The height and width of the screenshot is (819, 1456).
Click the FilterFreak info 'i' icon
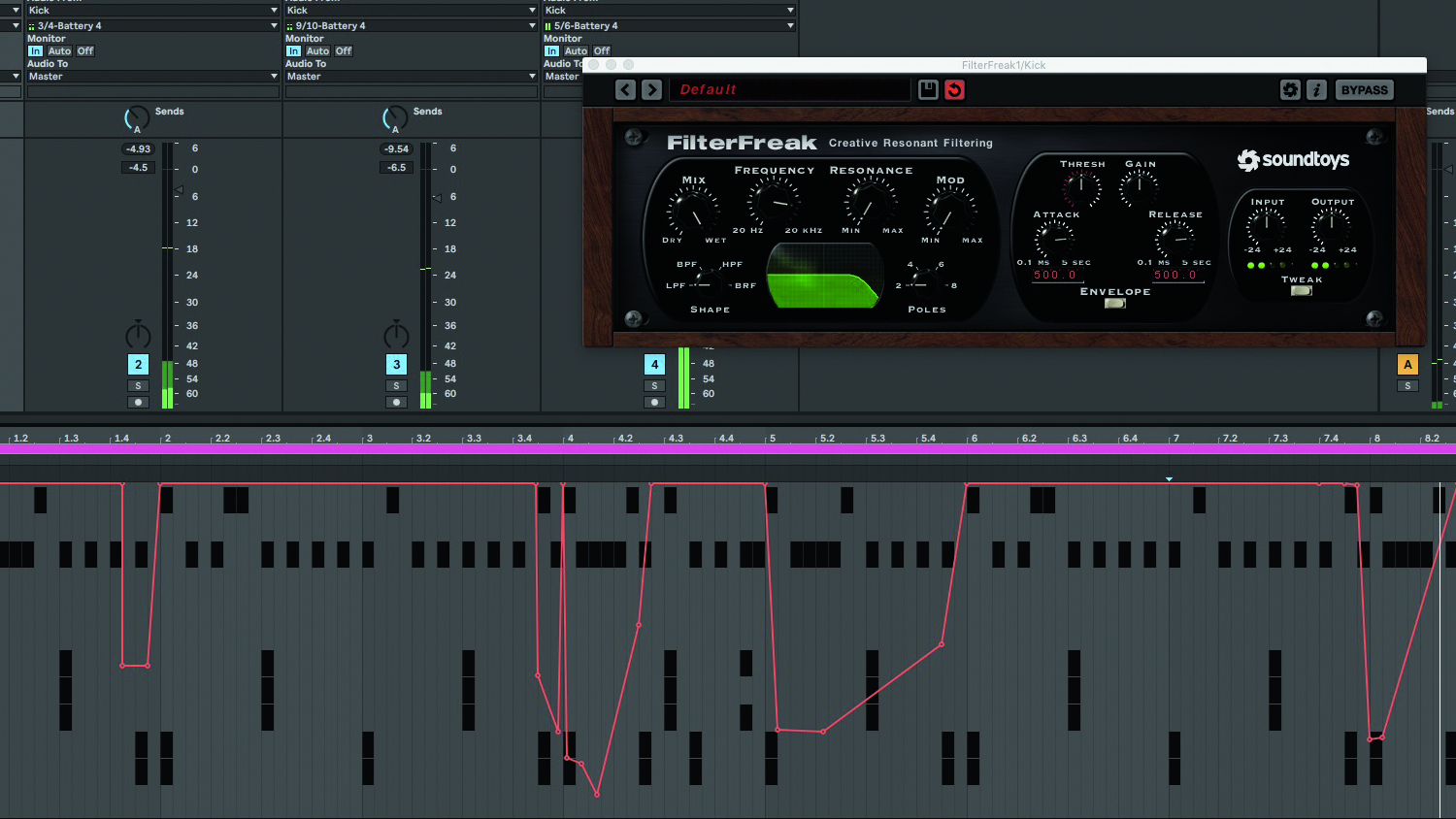click(x=1316, y=90)
